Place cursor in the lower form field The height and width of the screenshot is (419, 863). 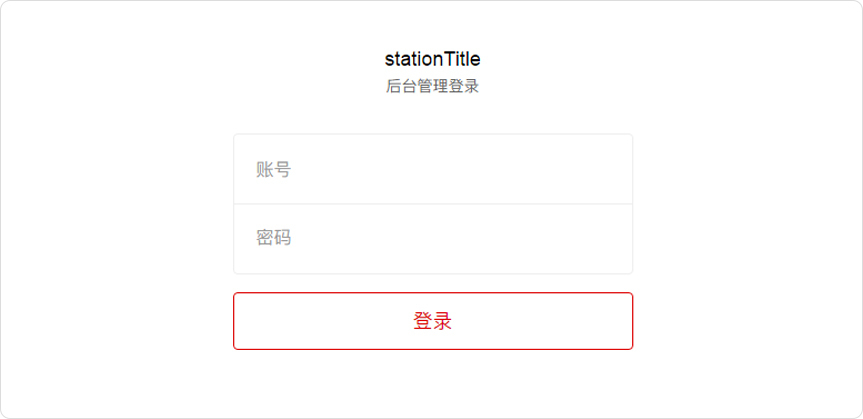[432, 239]
